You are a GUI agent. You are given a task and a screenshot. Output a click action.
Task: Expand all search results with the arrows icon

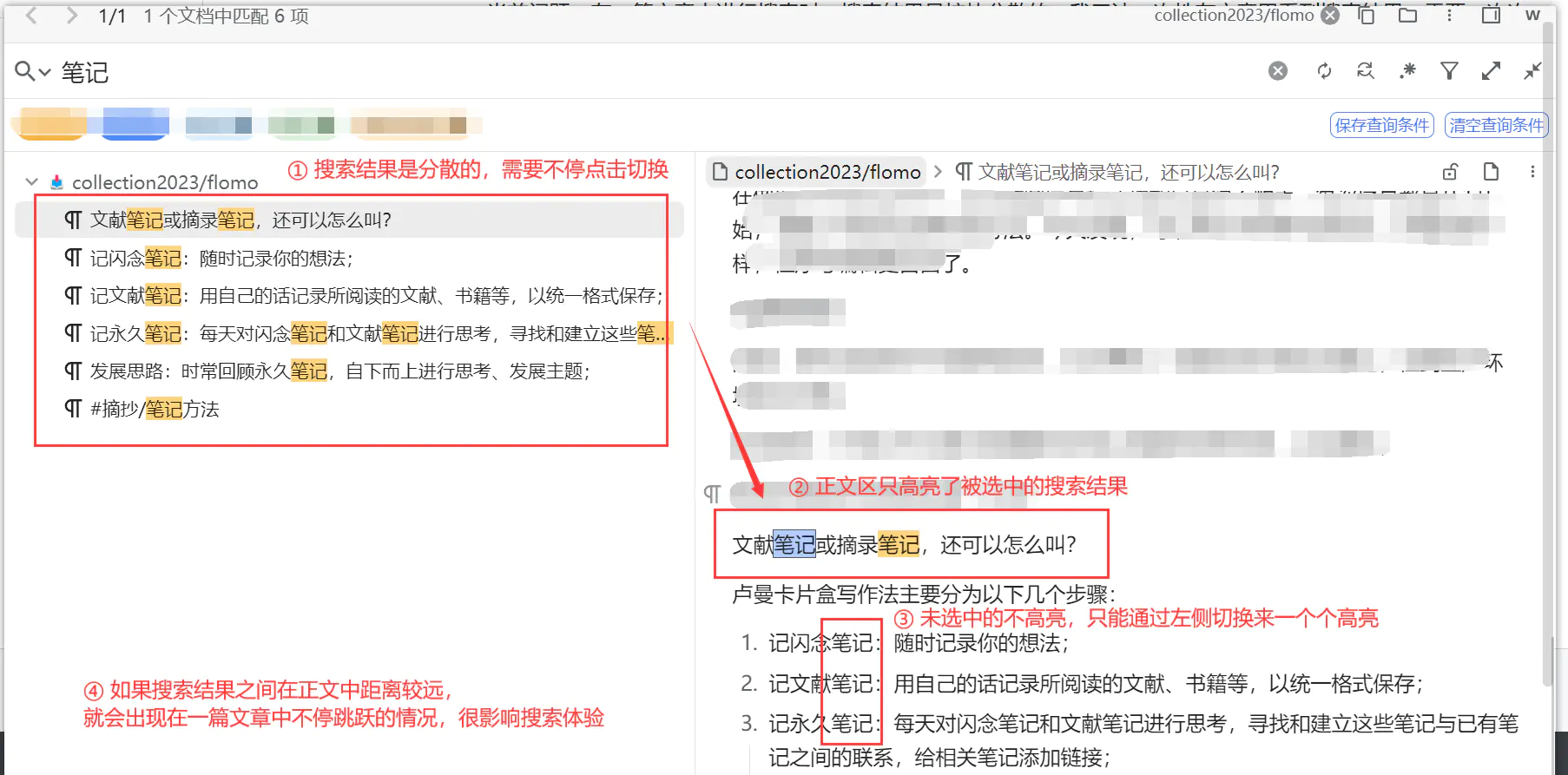click(1491, 71)
